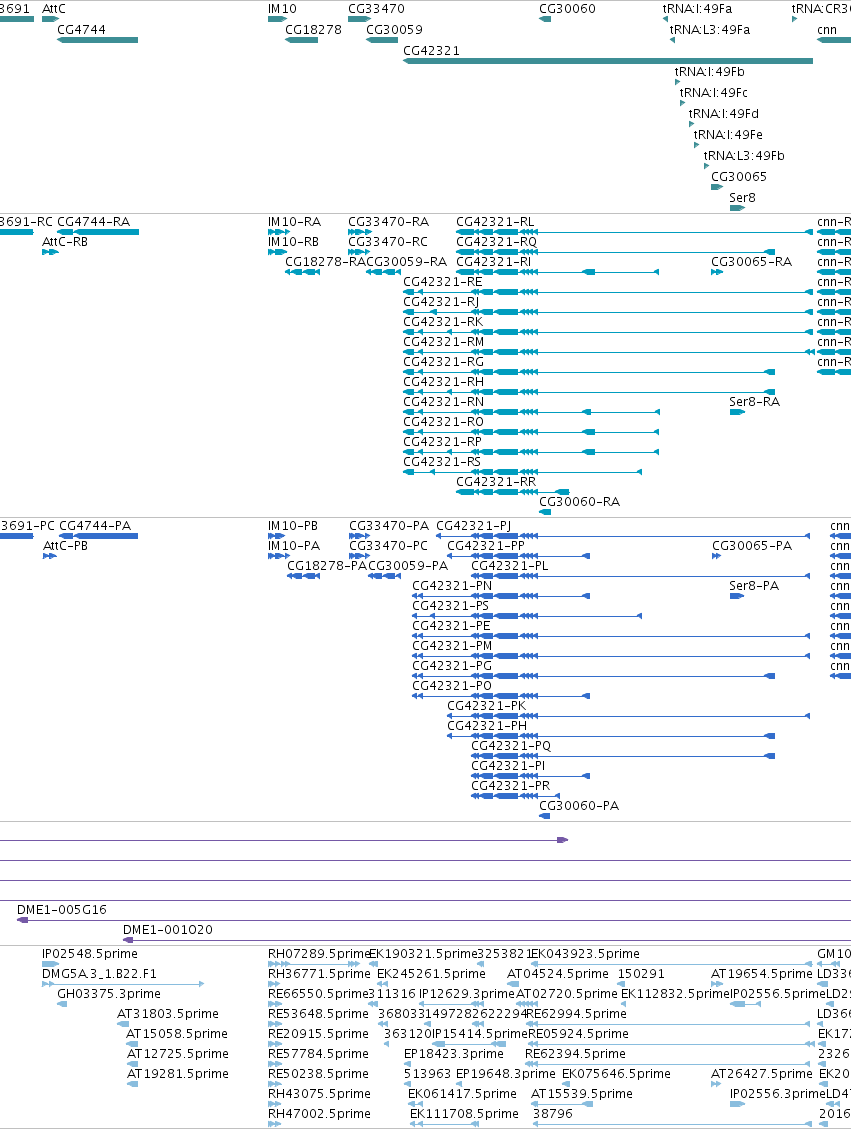Open the CG4744-RA transcript label
The width and height of the screenshot is (851, 1129).
pos(94,222)
